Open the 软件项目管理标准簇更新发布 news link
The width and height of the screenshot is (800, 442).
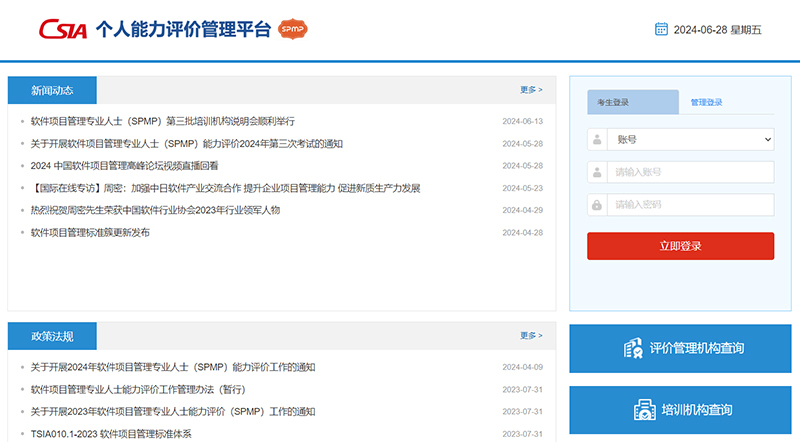coord(90,233)
